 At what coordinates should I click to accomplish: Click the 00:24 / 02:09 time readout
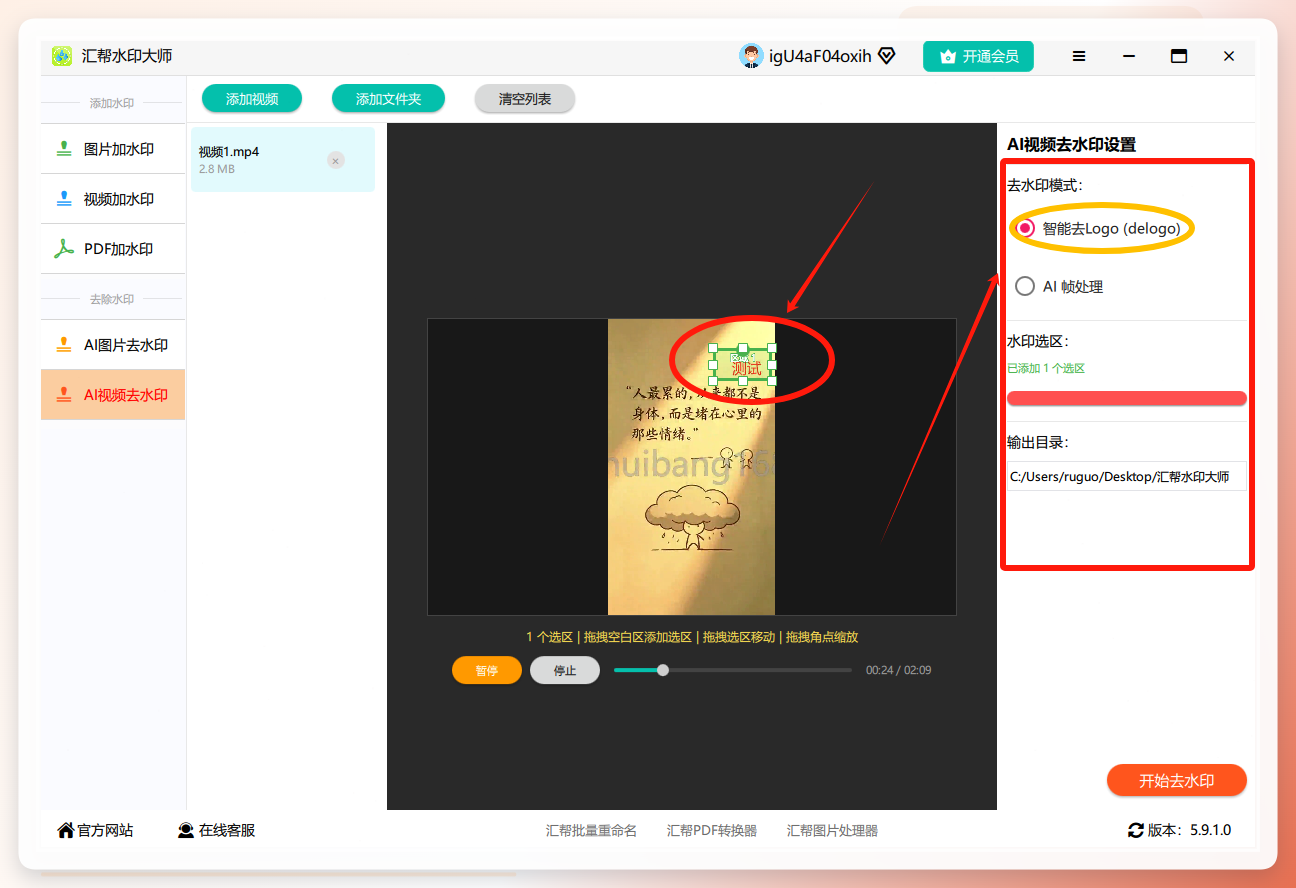tap(898, 670)
